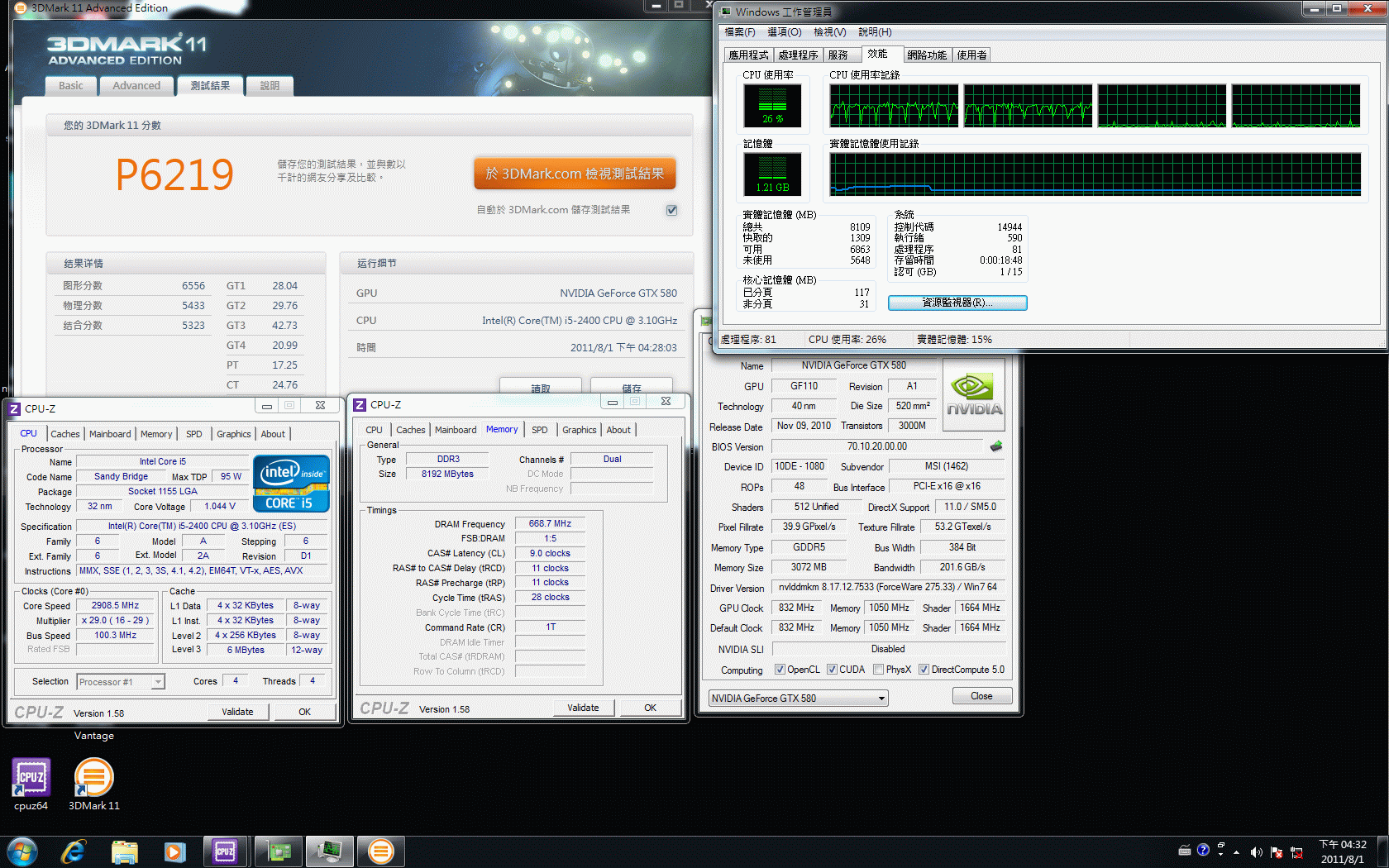View results on 3DMark.com orange button
Screen dimensions: 1389x868
click(x=575, y=174)
